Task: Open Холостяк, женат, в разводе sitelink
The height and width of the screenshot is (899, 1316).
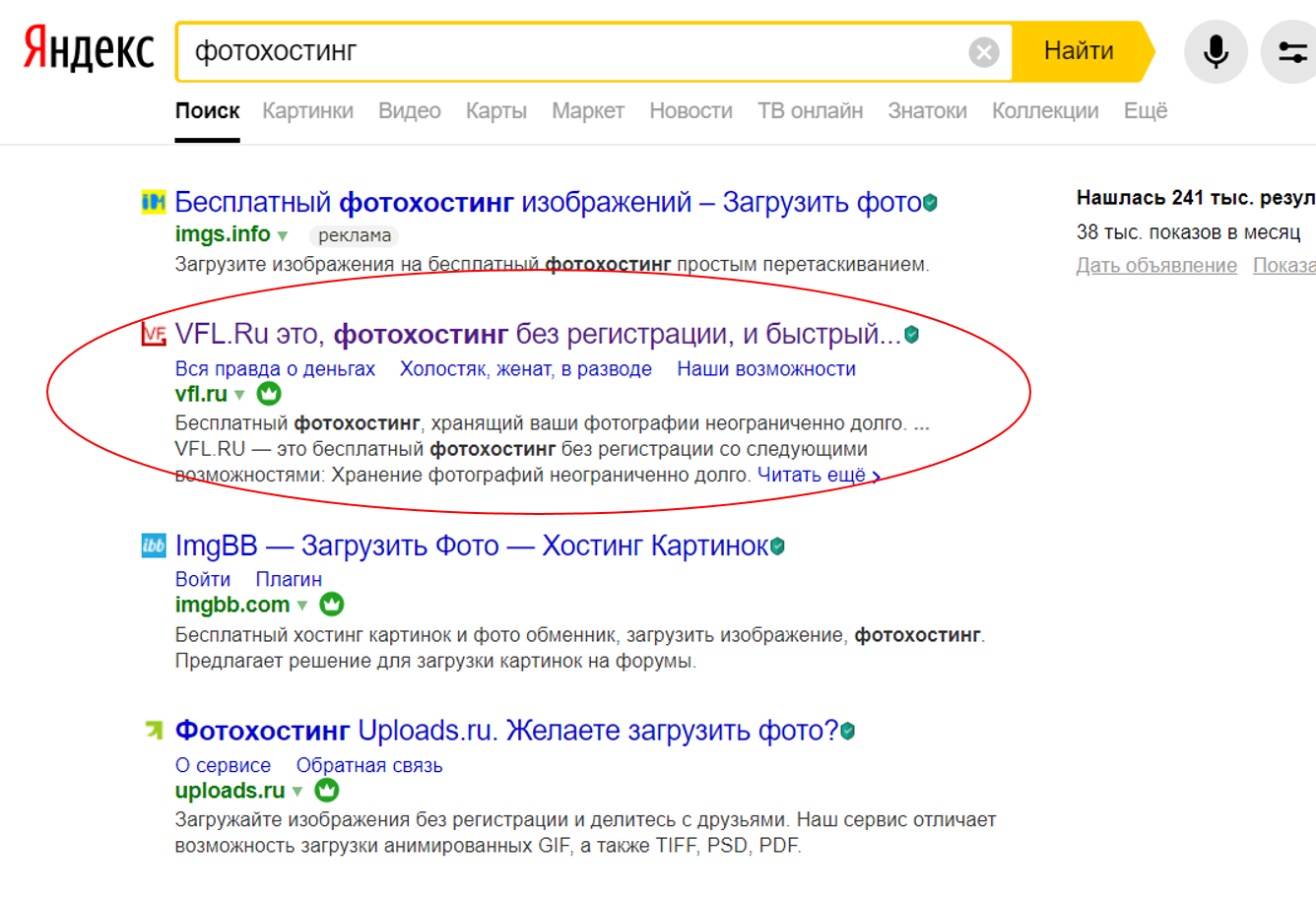Action: pos(526,369)
